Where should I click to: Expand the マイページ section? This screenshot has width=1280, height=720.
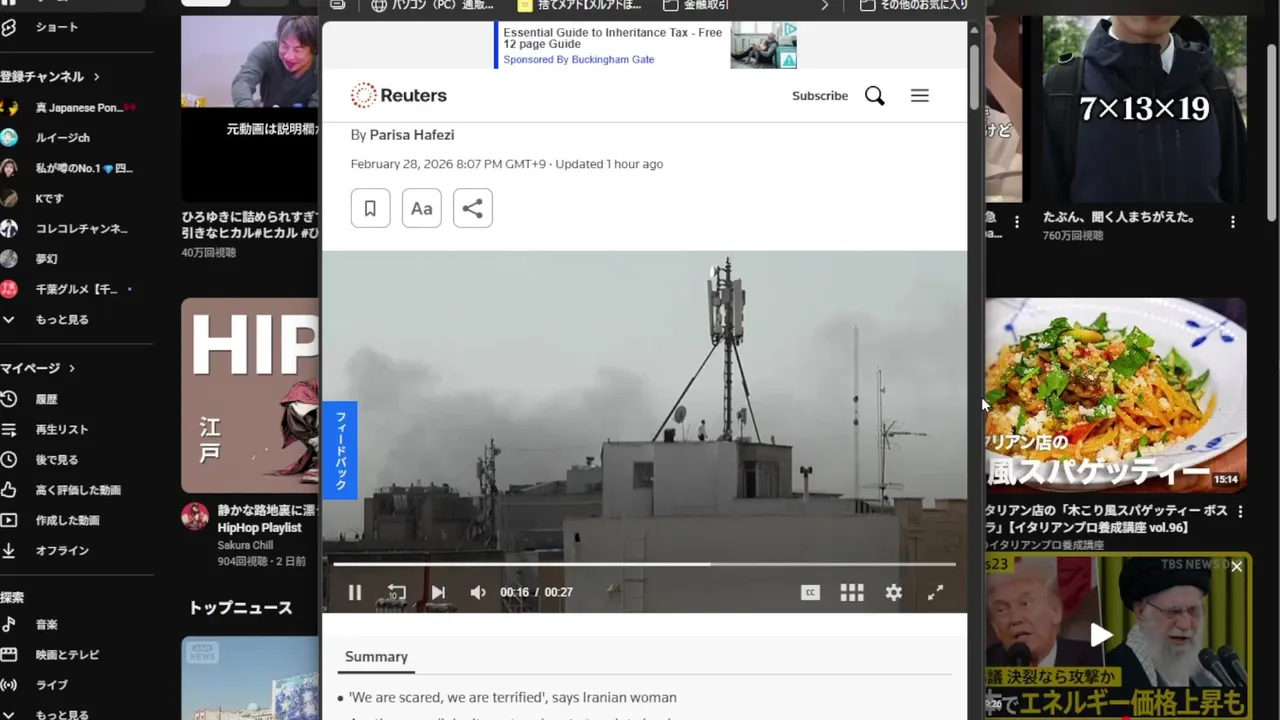point(38,368)
